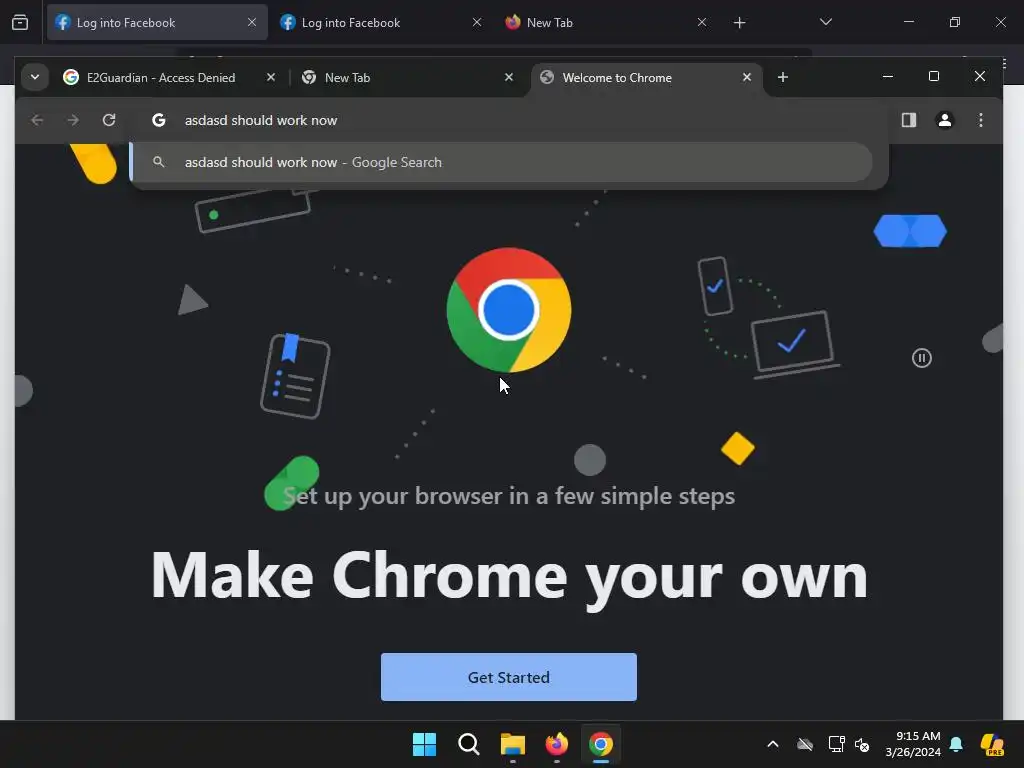Viewport: 1024px width, 768px height.
Task: Open the Chrome profile avatar icon
Action: click(944, 120)
